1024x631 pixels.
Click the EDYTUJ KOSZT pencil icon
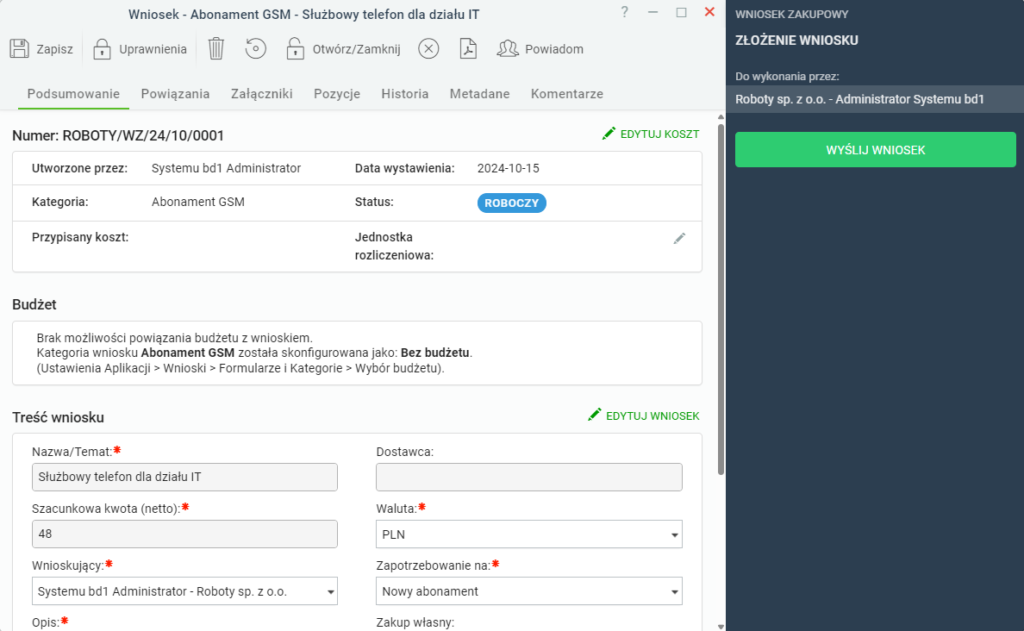609,134
